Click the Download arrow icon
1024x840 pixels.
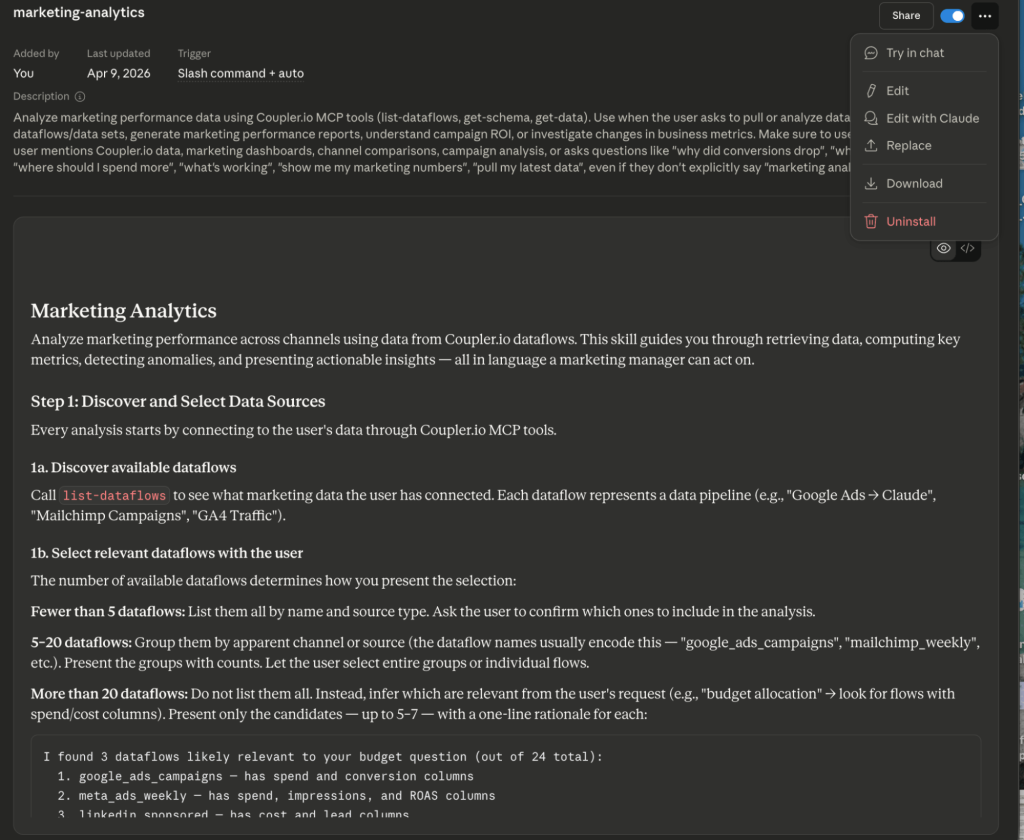click(x=871, y=184)
